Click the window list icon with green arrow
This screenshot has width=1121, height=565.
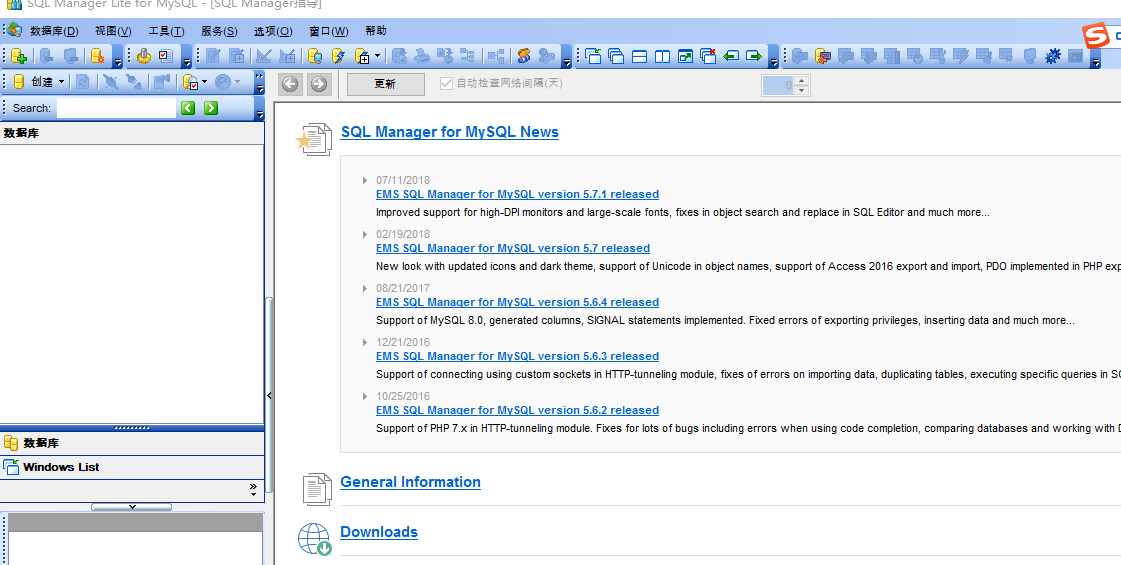(593, 56)
